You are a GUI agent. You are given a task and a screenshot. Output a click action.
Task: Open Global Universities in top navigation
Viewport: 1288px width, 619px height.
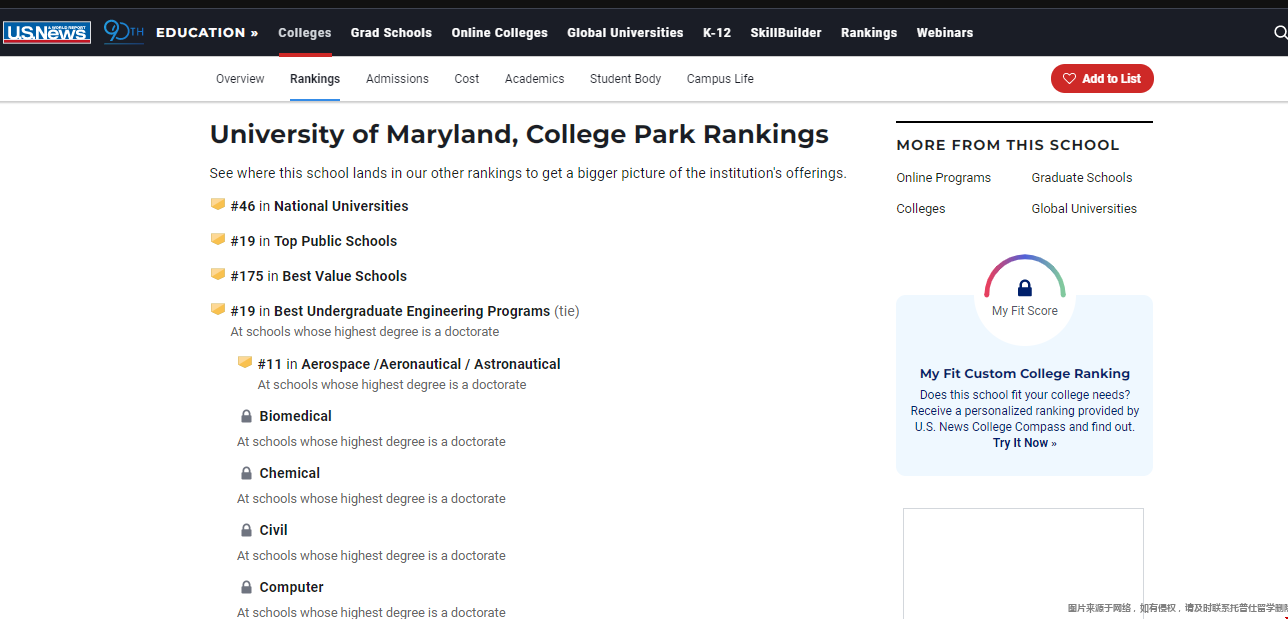pyautogui.click(x=625, y=33)
